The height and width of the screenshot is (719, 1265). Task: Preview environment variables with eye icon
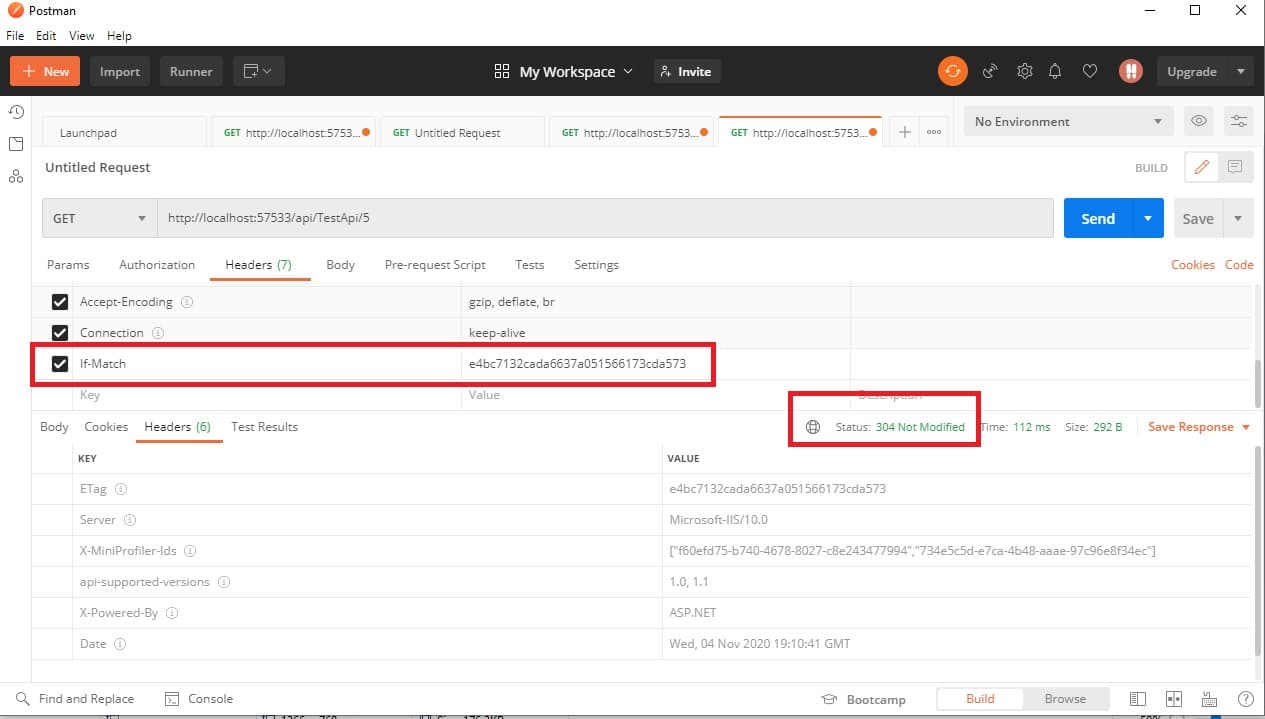pyautogui.click(x=1198, y=121)
